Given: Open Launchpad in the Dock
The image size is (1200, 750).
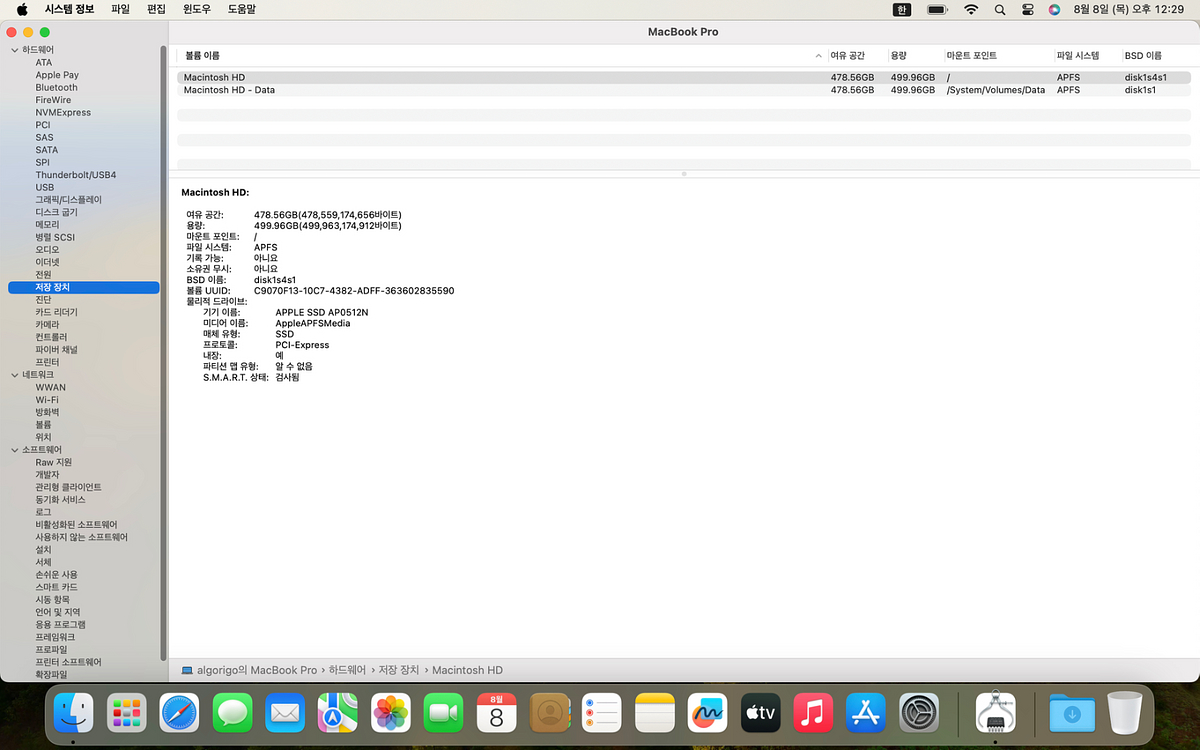Looking at the screenshot, I should coord(127,713).
